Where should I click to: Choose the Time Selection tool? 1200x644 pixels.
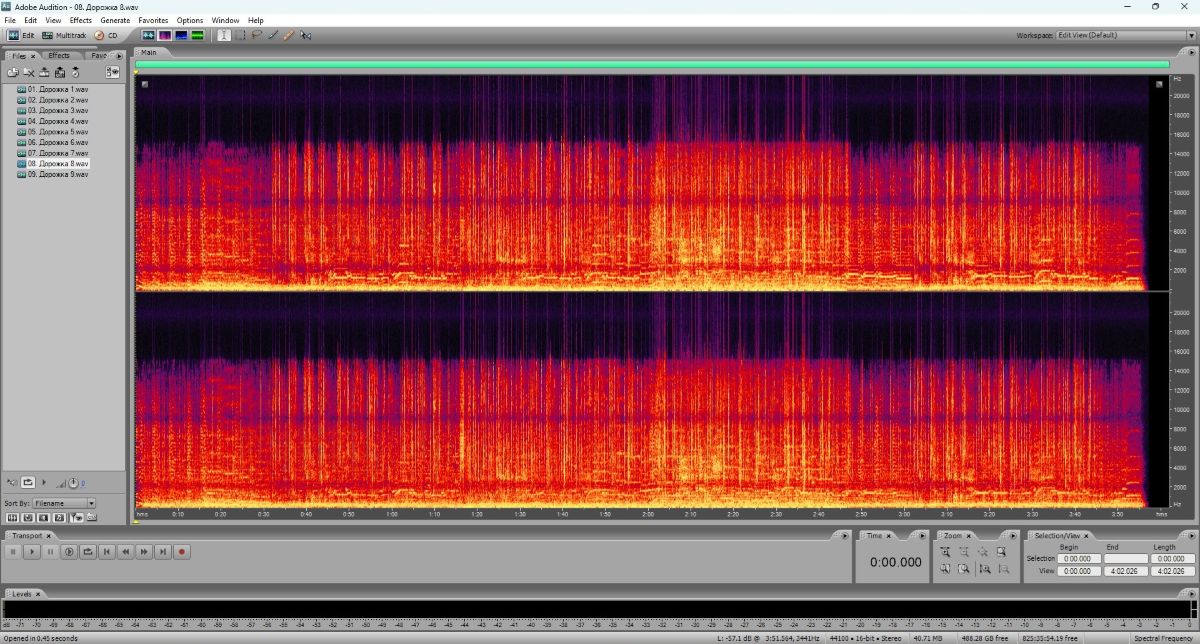(x=224, y=35)
